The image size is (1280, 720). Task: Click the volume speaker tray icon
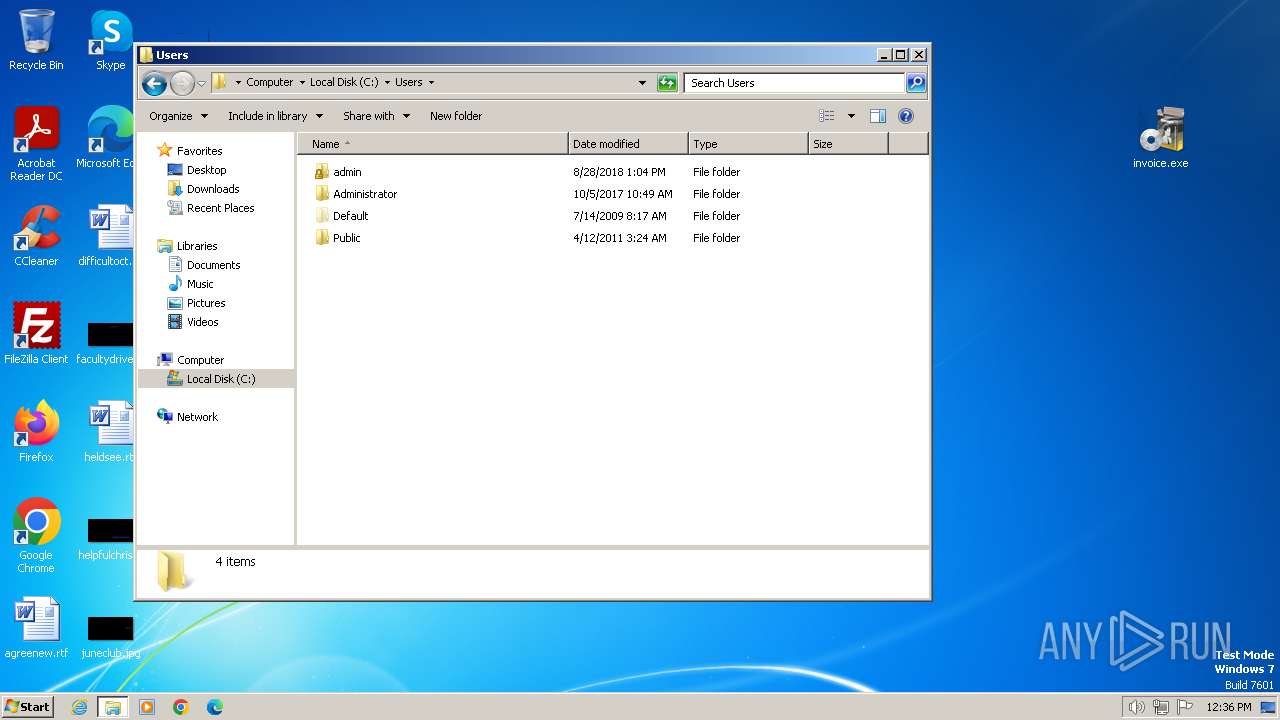coord(1136,707)
